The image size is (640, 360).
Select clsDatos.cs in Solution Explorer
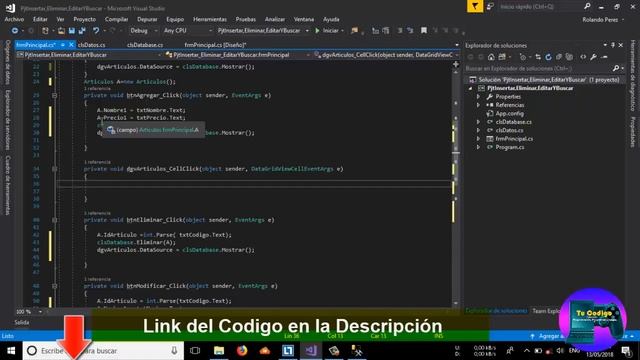pyautogui.click(x=509, y=130)
